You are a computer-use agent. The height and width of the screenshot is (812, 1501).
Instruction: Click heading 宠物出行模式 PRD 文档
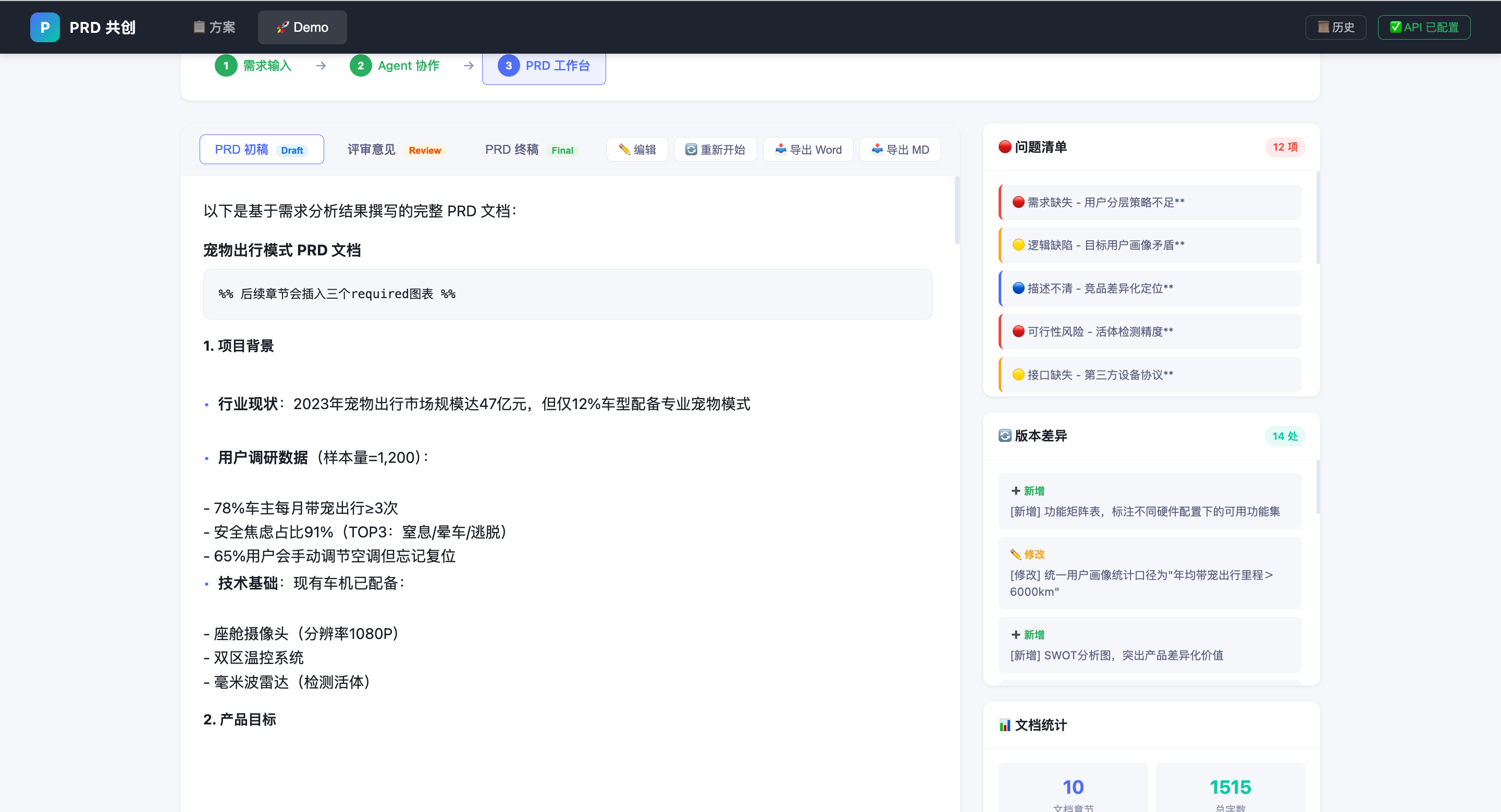point(282,251)
